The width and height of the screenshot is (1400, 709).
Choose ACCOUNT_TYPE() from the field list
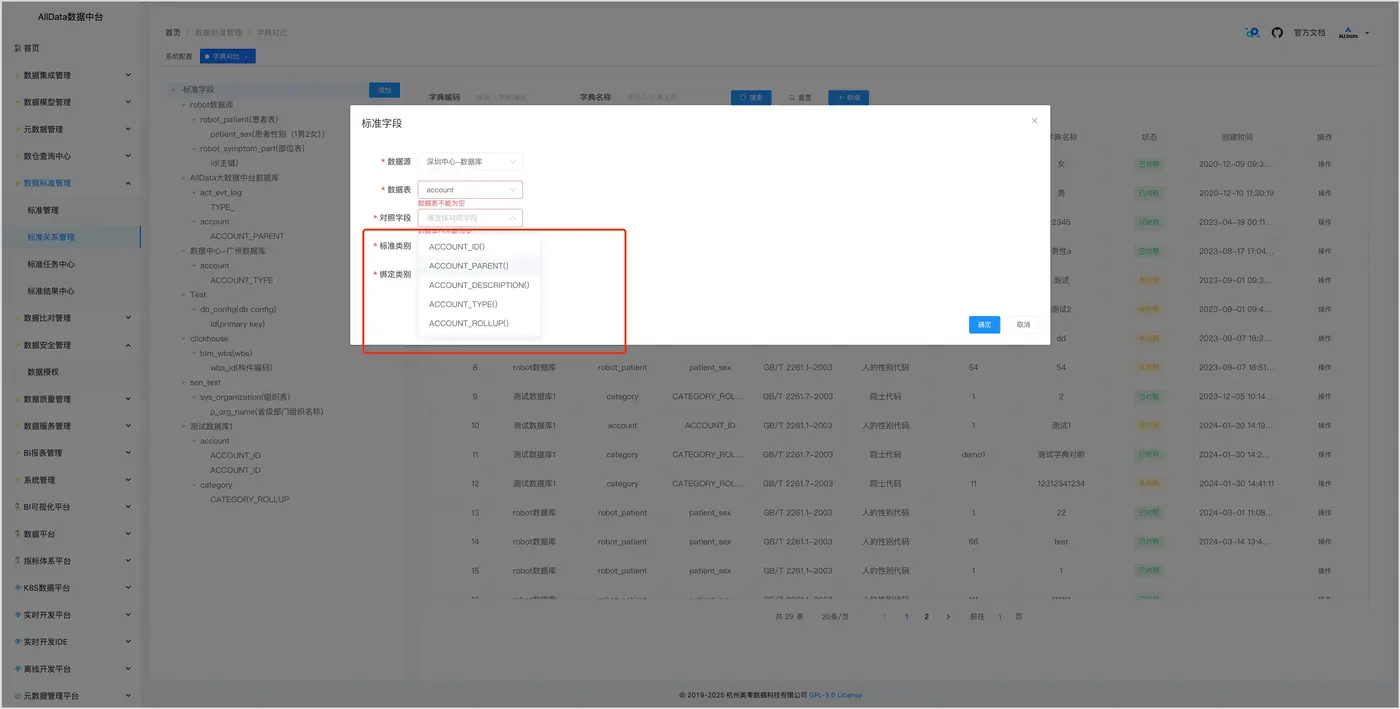tap(479, 304)
